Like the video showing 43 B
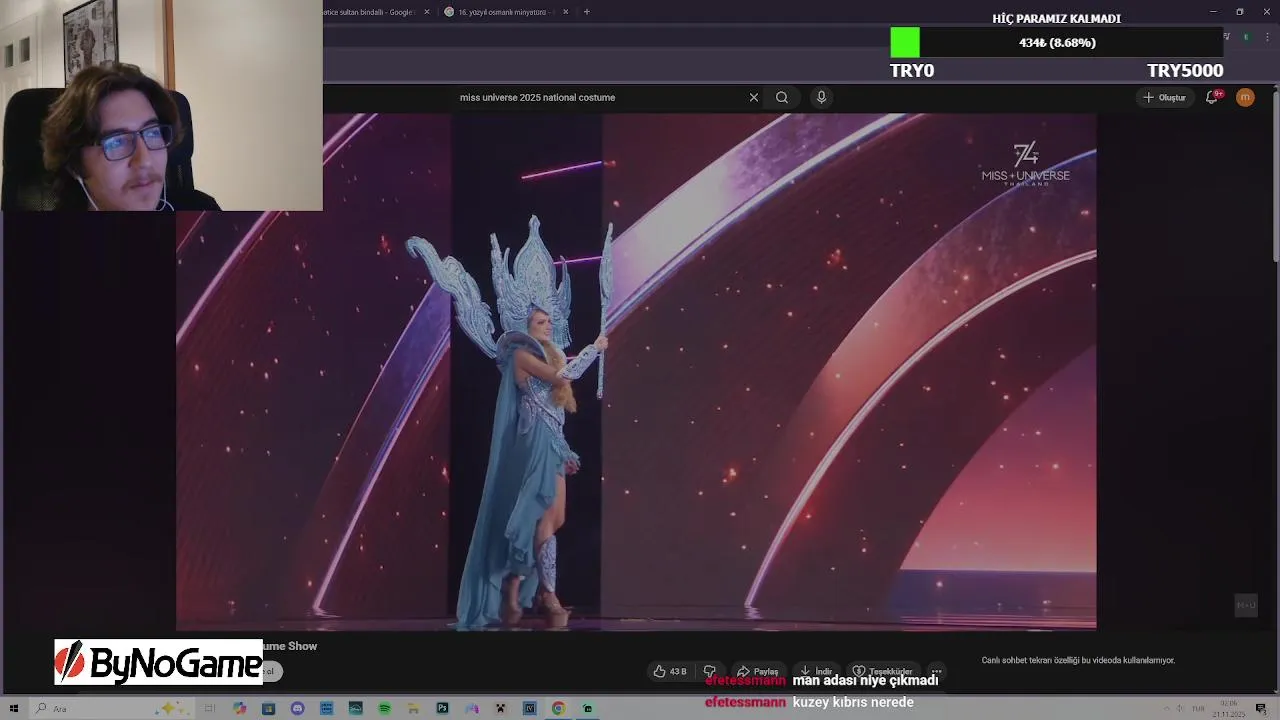 pos(670,671)
